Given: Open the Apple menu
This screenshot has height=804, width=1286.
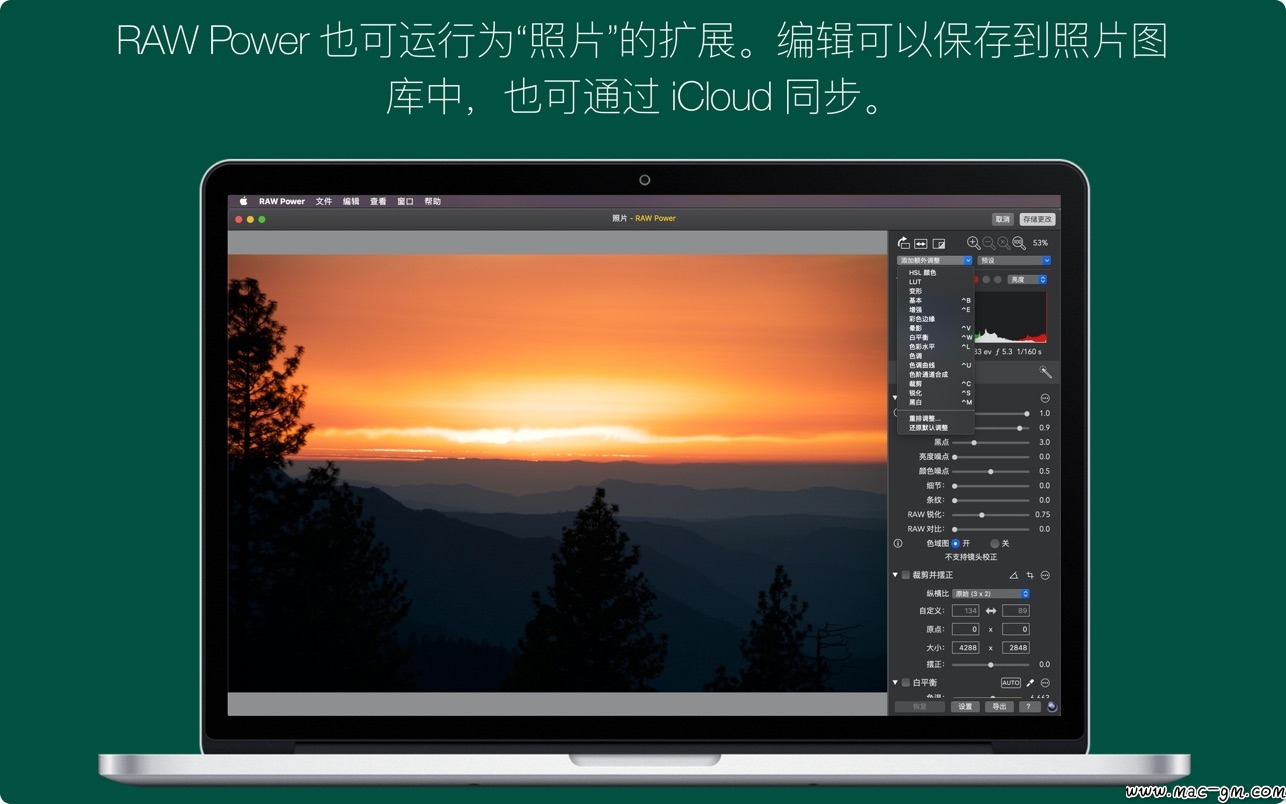Looking at the screenshot, I should click(x=243, y=201).
